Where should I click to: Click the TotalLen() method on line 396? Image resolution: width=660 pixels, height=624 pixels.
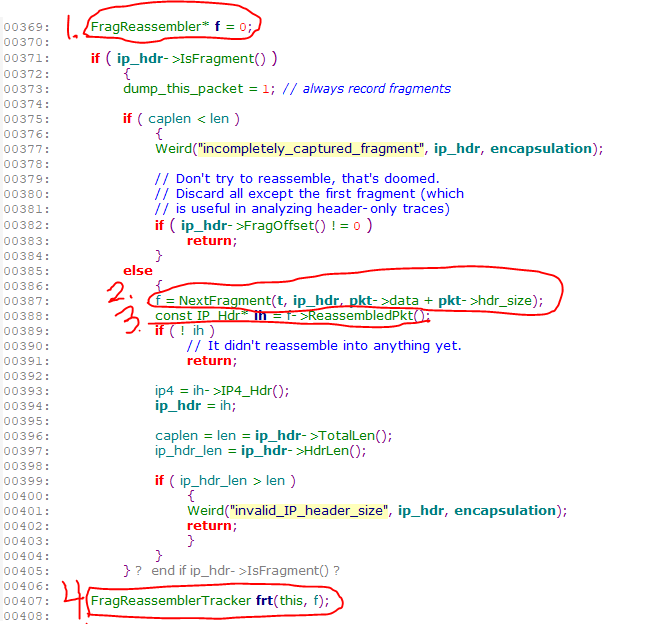[x=351, y=435]
